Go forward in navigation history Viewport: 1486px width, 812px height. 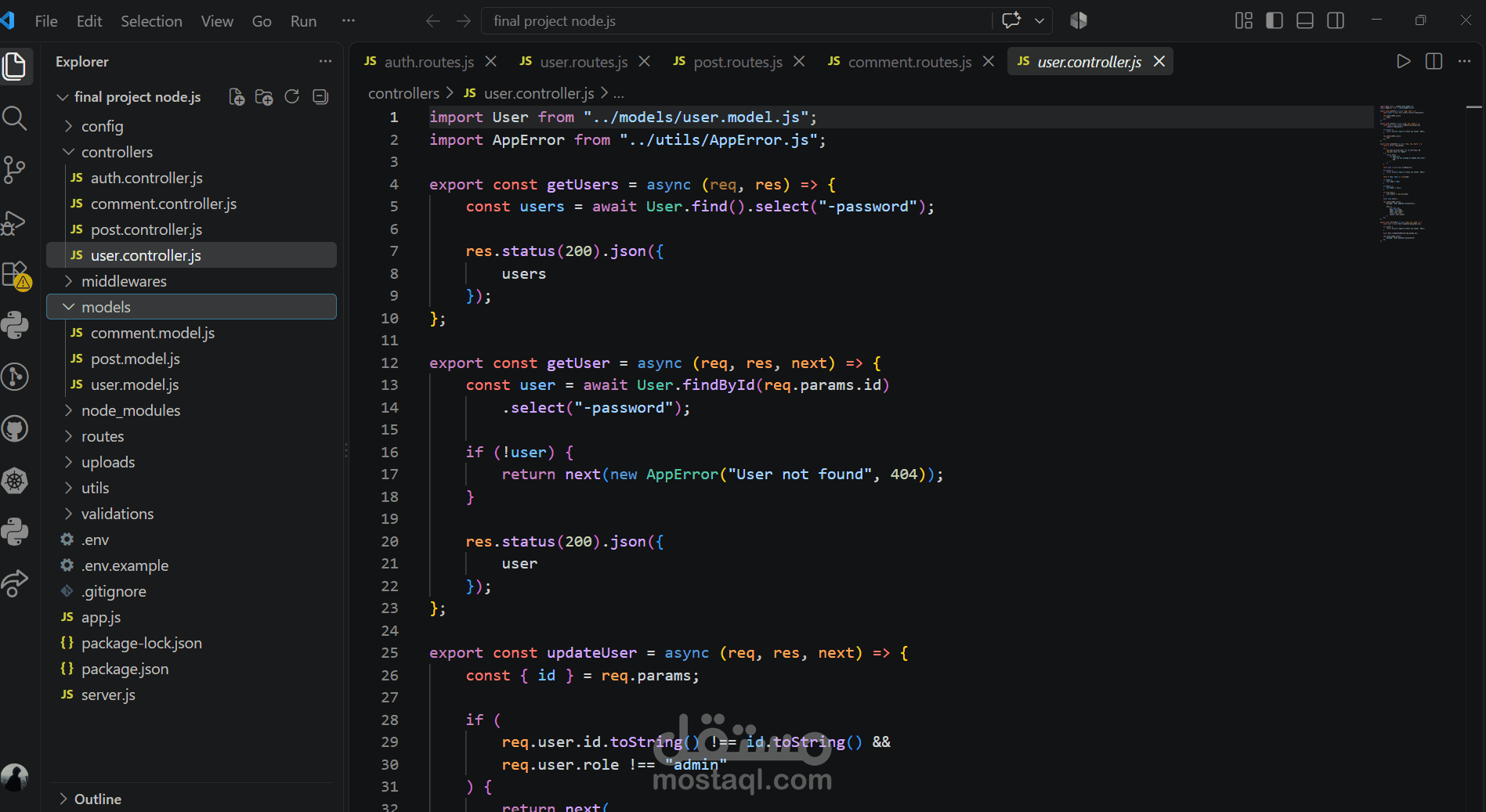click(464, 21)
